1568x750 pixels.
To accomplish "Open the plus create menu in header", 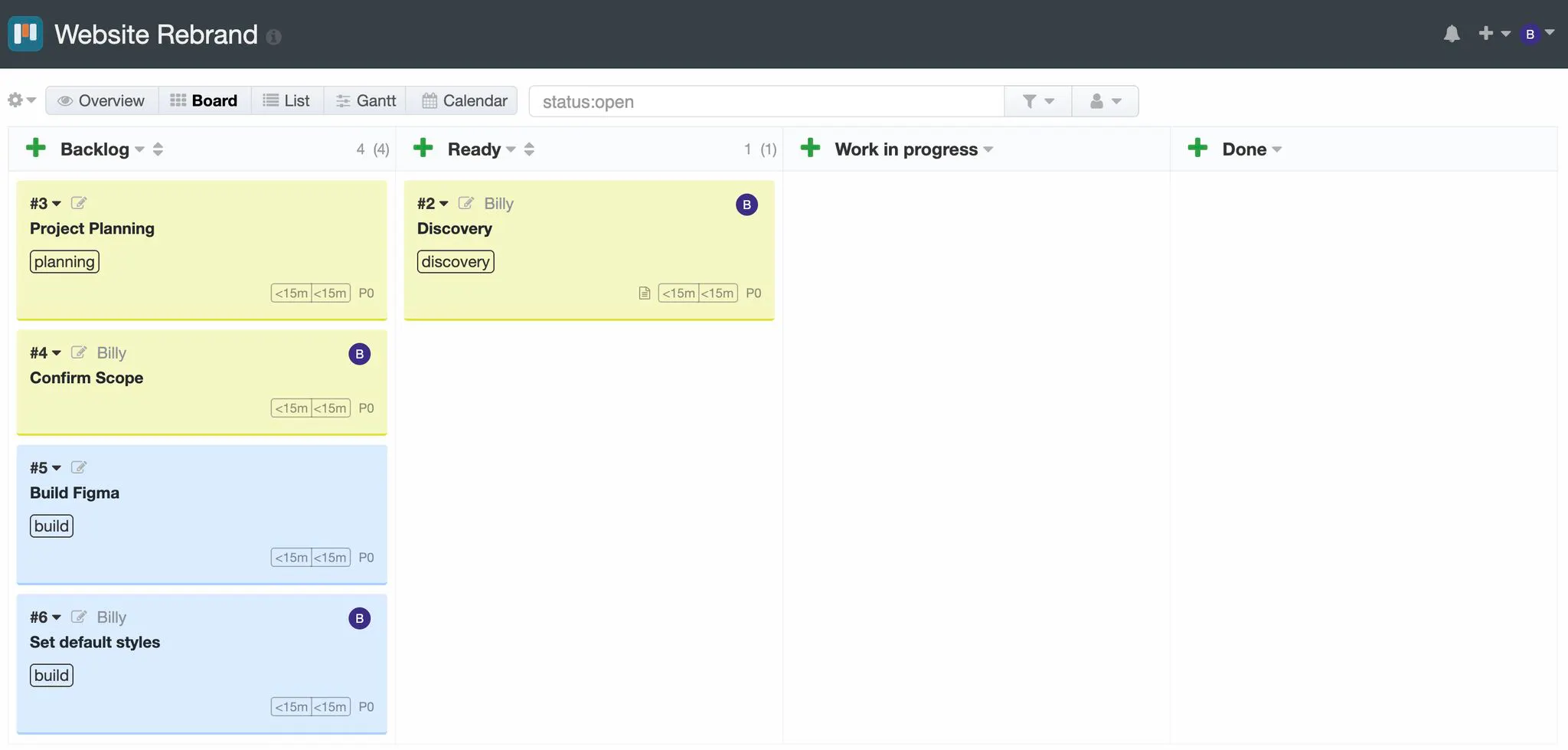I will click(1494, 34).
